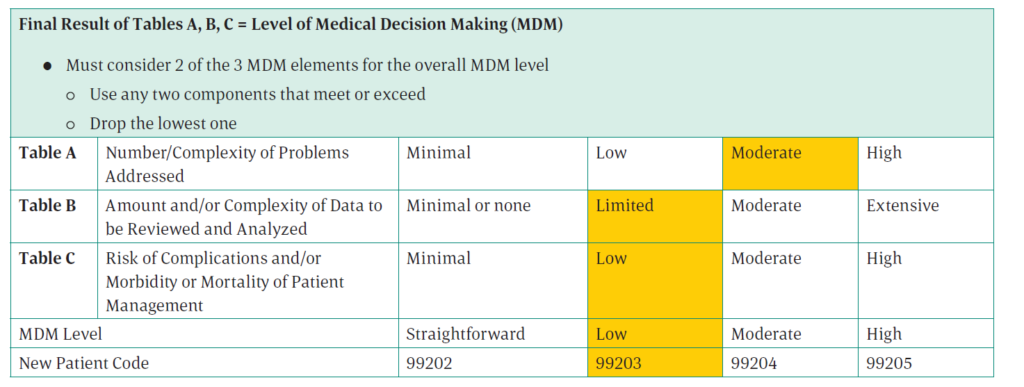Select new patient code 99202

(x=493, y=363)
